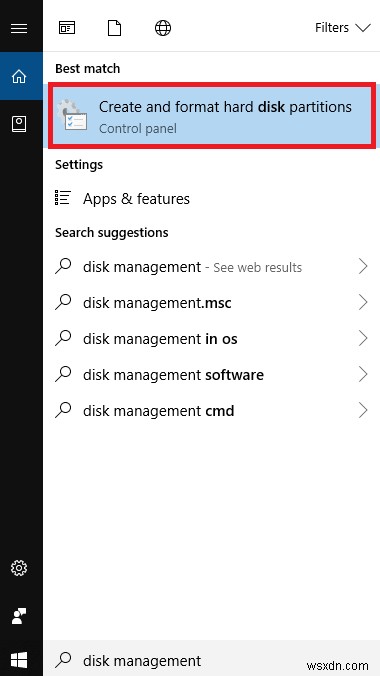Open the hamburger menu in sidebar
Viewport: 380px width, 676px height.
(x=19, y=29)
